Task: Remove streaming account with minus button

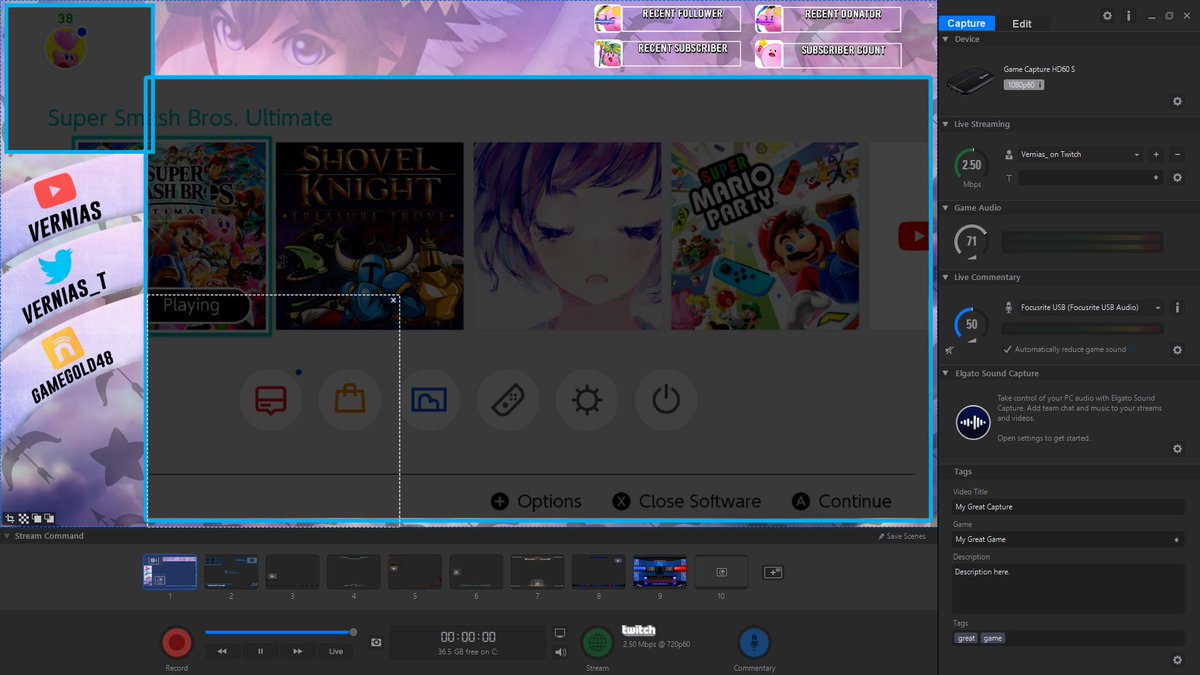Action: [x=1177, y=155]
